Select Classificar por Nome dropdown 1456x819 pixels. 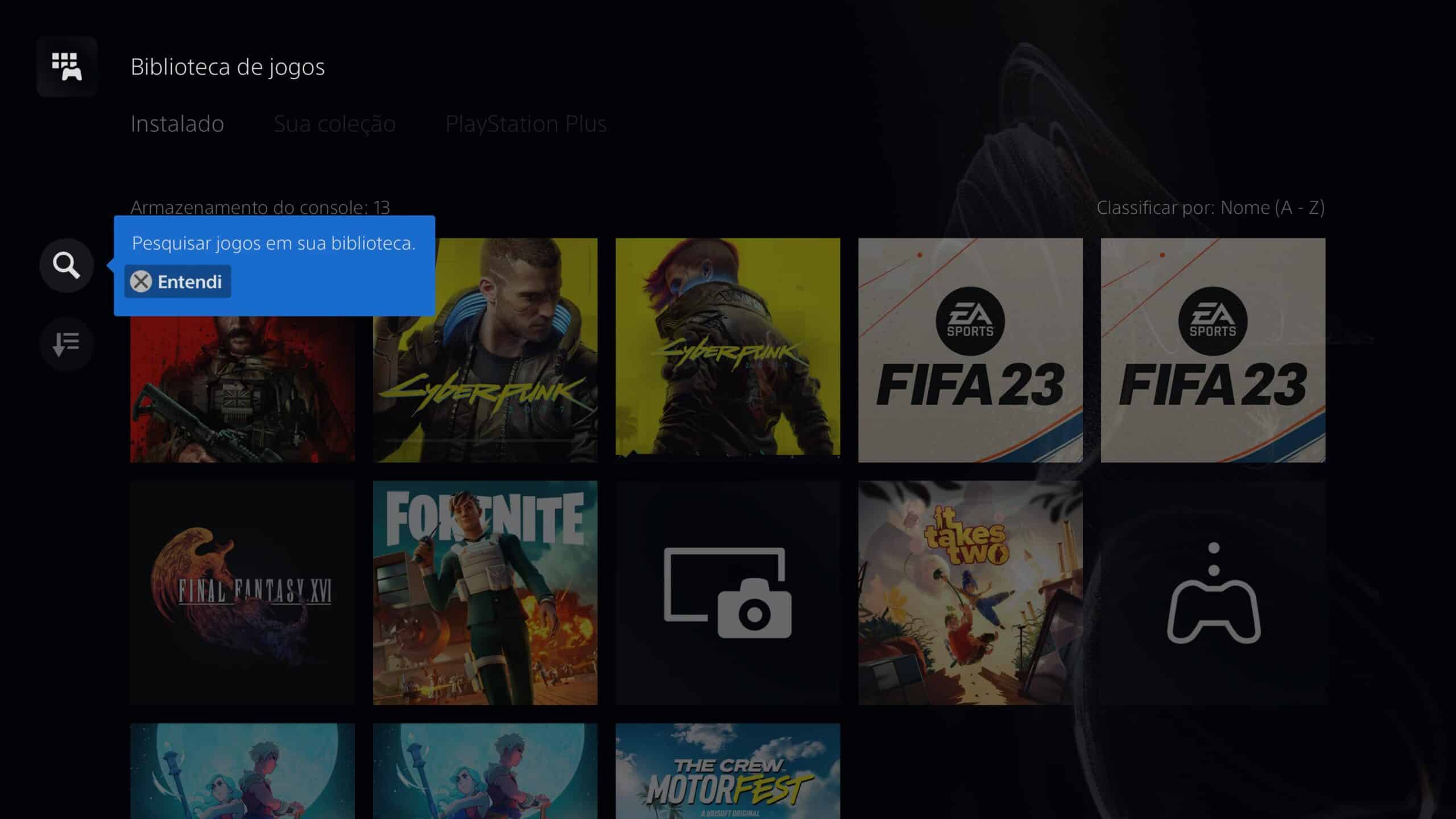1210,207
